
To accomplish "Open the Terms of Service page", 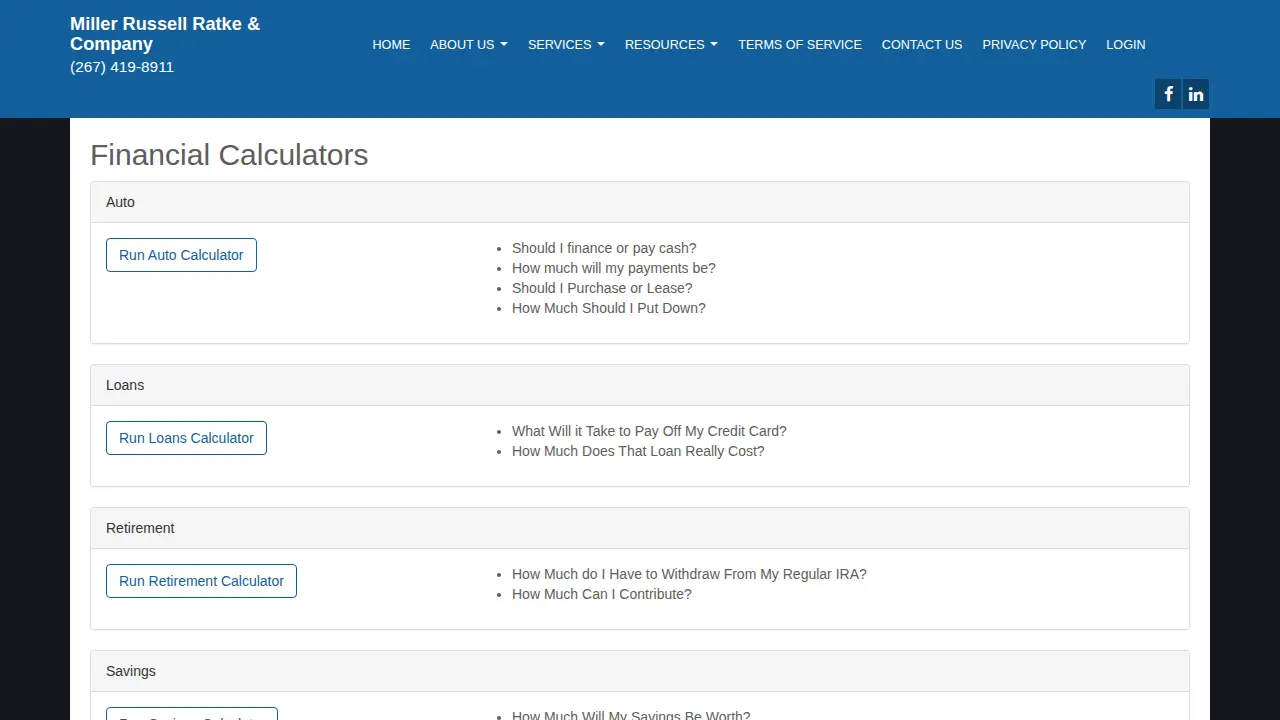I will tap(800, 44).
